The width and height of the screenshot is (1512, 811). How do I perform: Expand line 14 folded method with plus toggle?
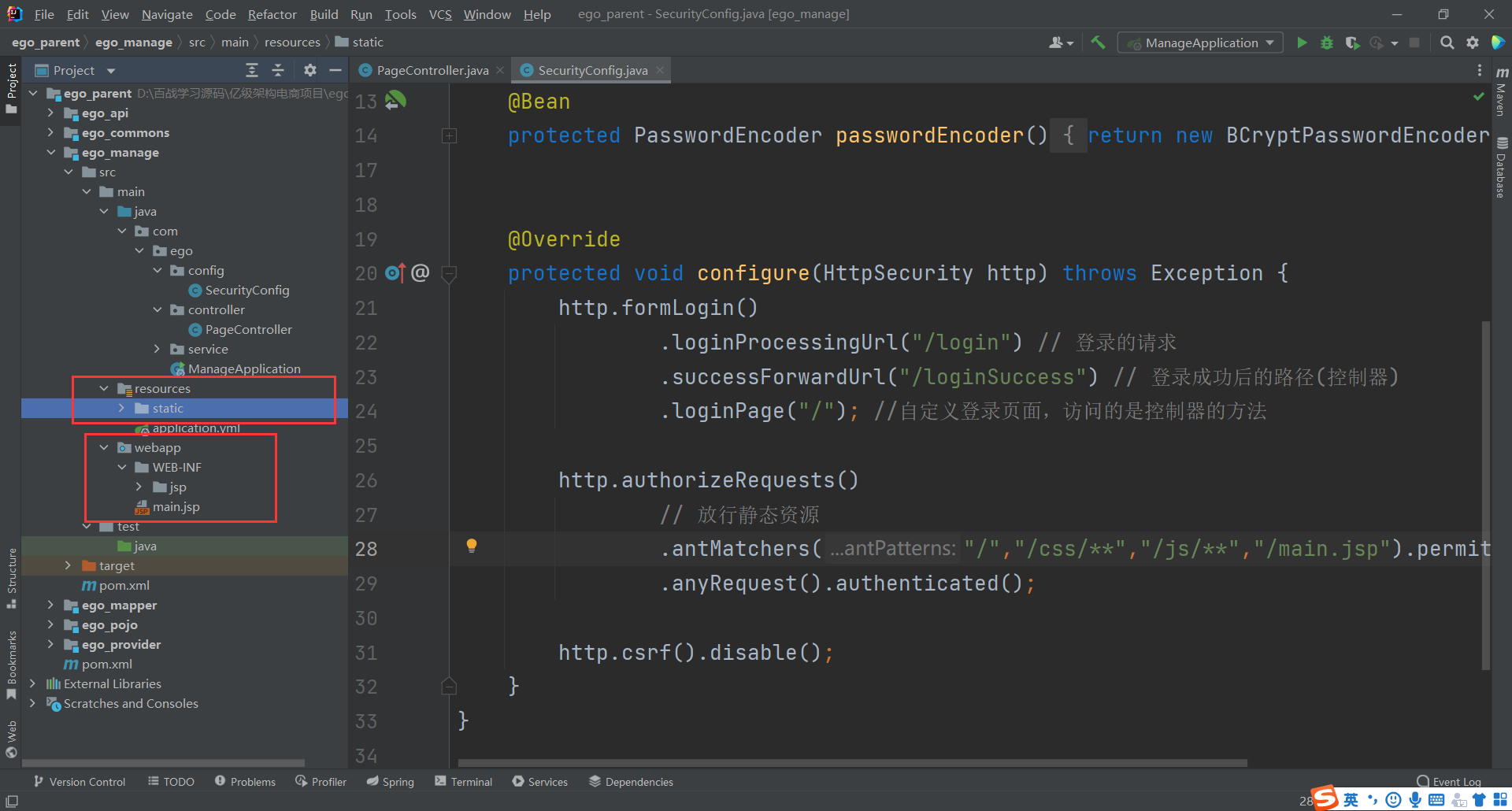coord(449,135)
